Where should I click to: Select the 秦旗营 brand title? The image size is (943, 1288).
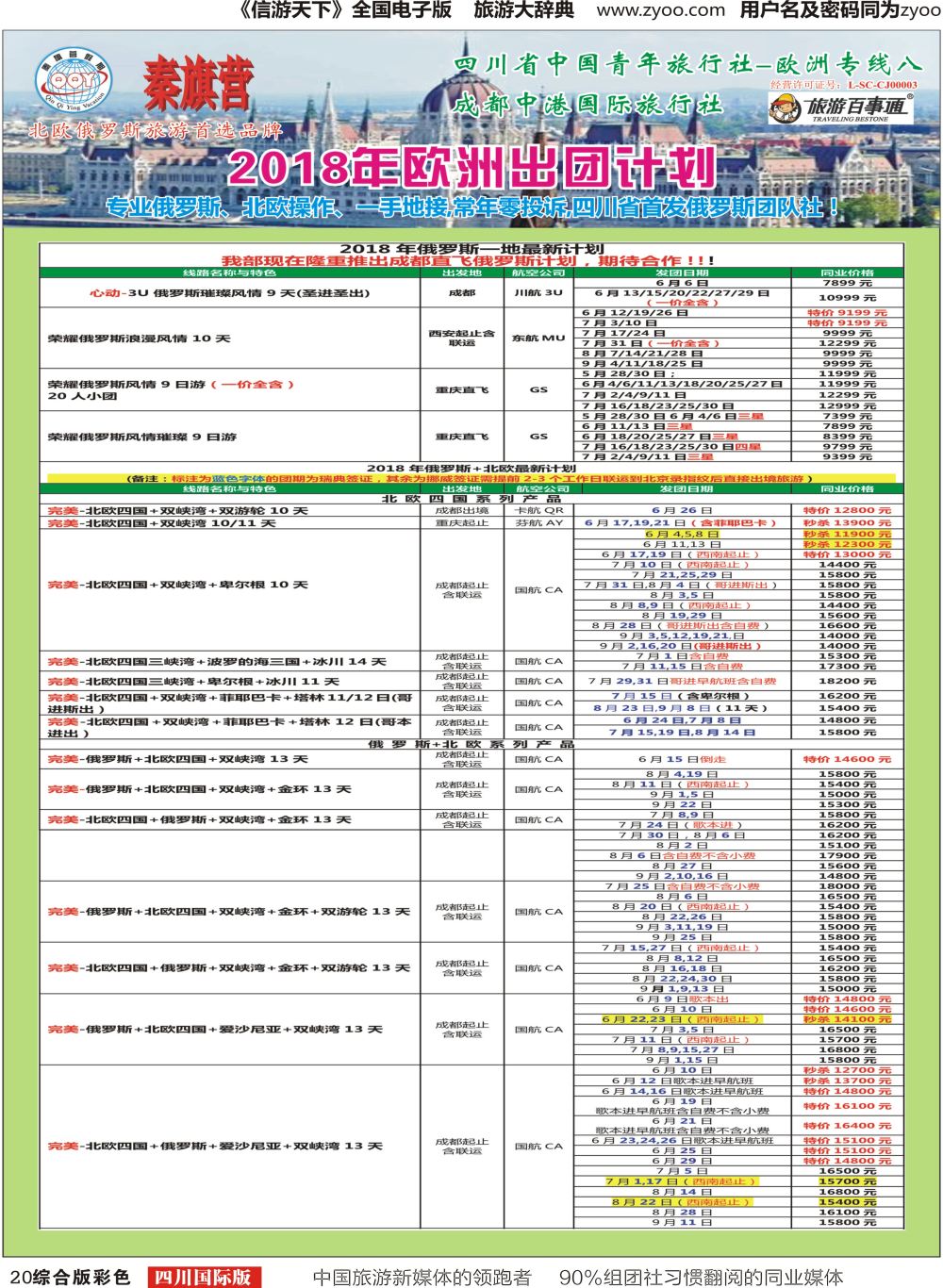coord(198,85)
